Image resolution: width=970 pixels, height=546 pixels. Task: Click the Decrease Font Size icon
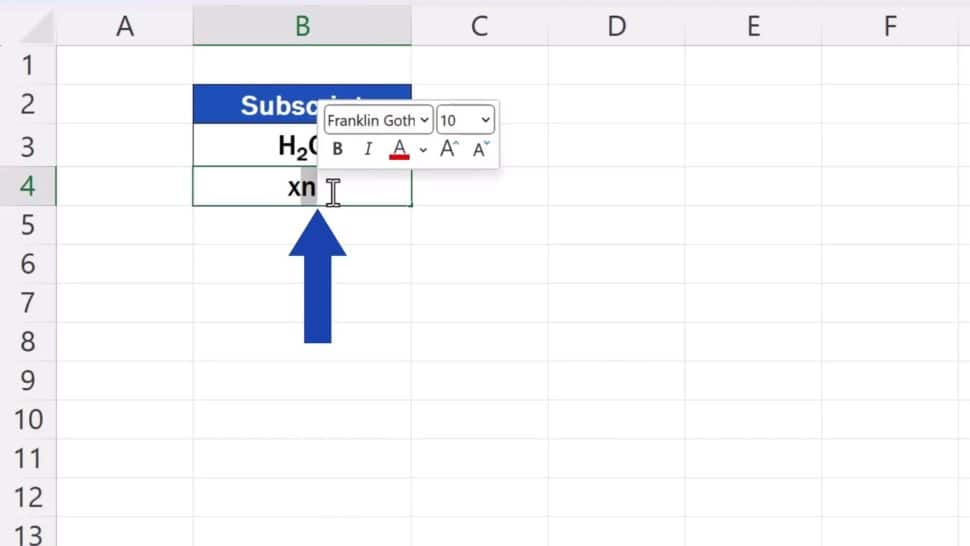[480, 149]
